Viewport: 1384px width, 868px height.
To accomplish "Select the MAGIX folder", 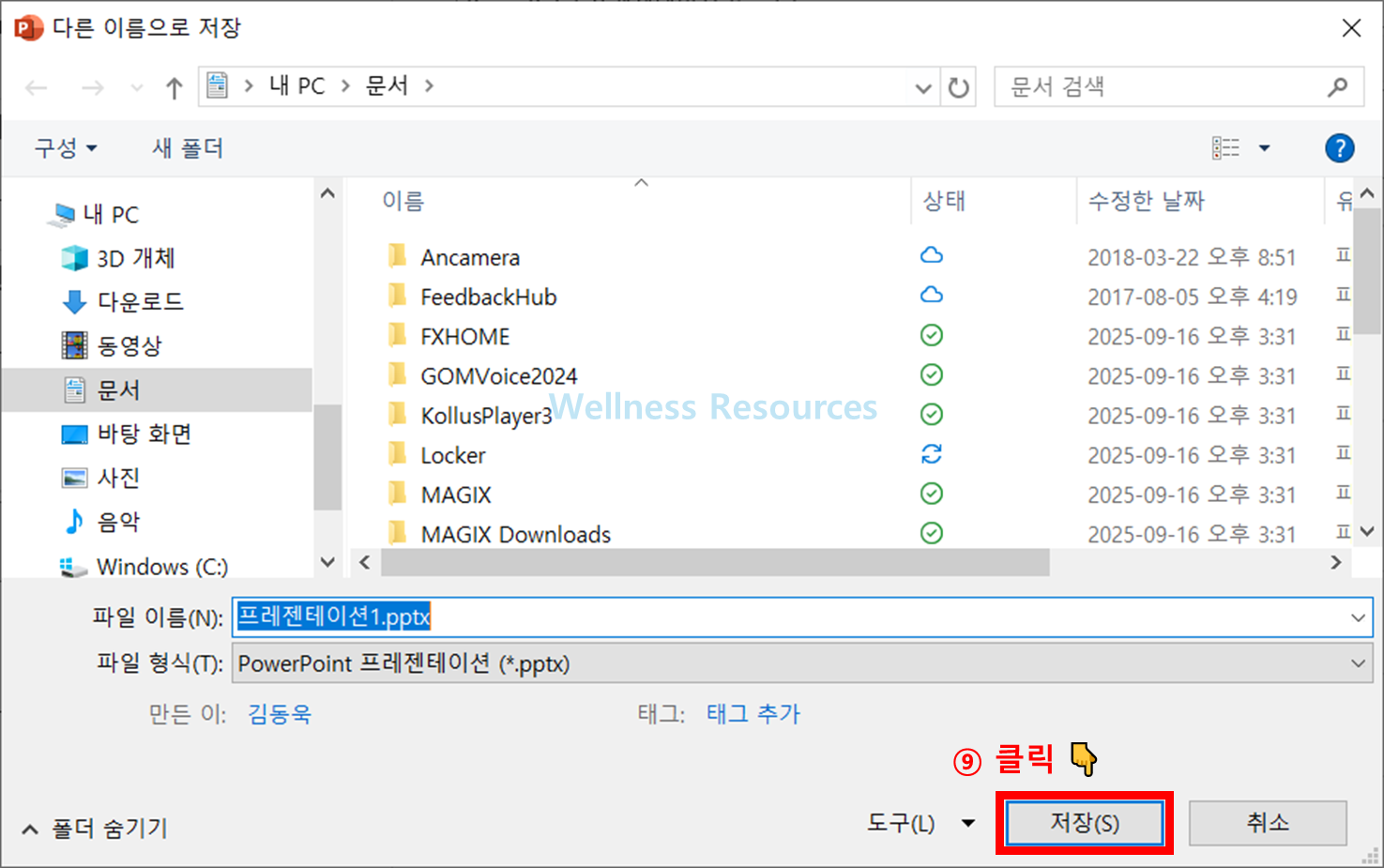I will pyautogui.click(x=456, y=495).
